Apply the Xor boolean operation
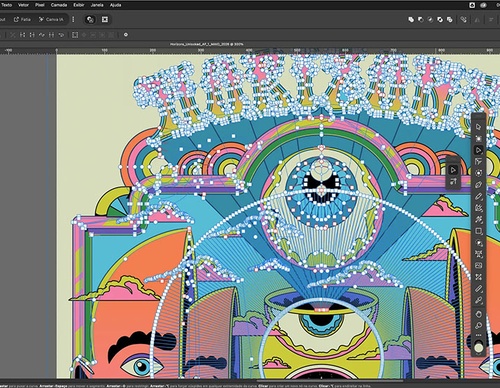500x388 pixels. point(440,20)
